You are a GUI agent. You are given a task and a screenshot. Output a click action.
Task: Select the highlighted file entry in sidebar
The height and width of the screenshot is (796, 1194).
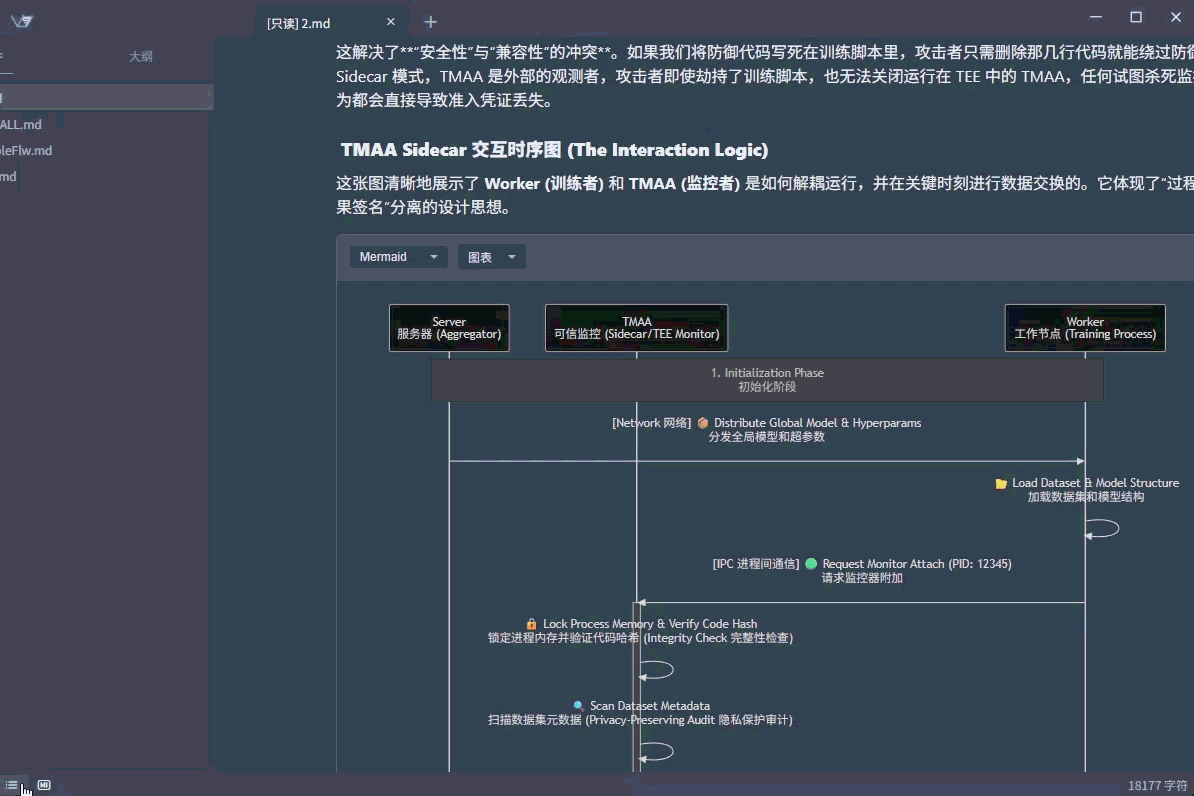(x=100, y=97)
